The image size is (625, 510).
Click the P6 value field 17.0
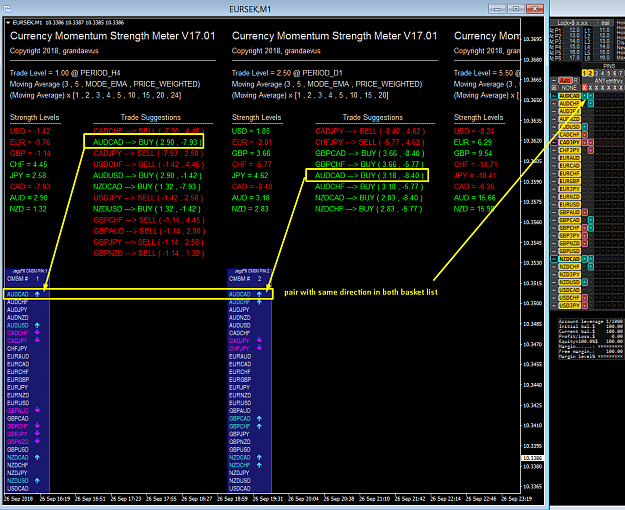coord(573,58)
